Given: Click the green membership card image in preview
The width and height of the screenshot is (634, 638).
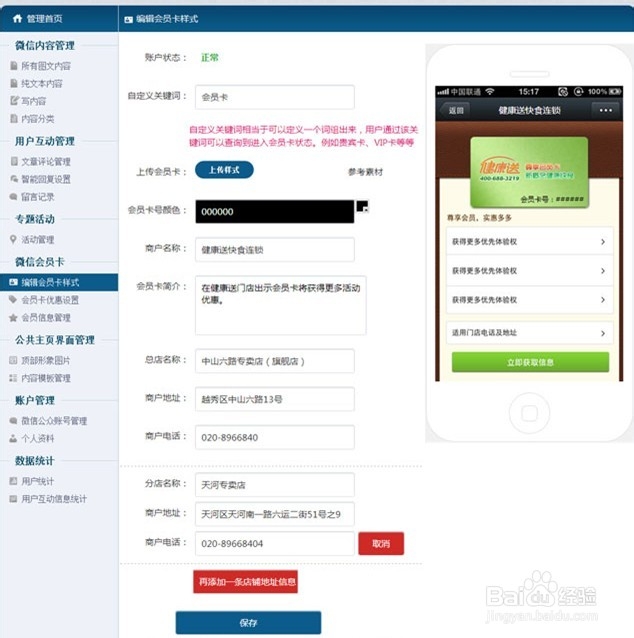Looking at the screenshot, I should pyautogui.click(x=529, y=173).
